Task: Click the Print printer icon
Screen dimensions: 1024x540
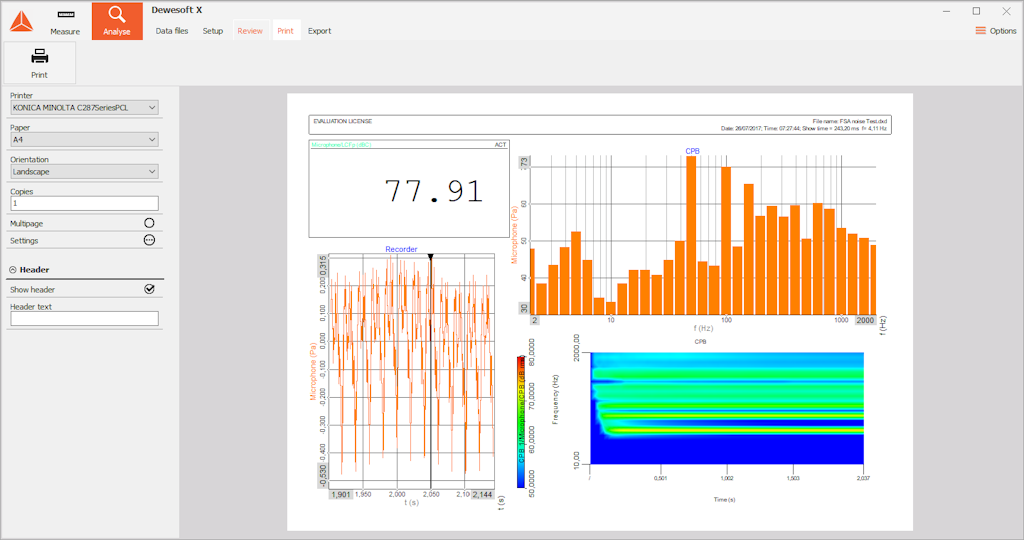Action: [39, 63]
